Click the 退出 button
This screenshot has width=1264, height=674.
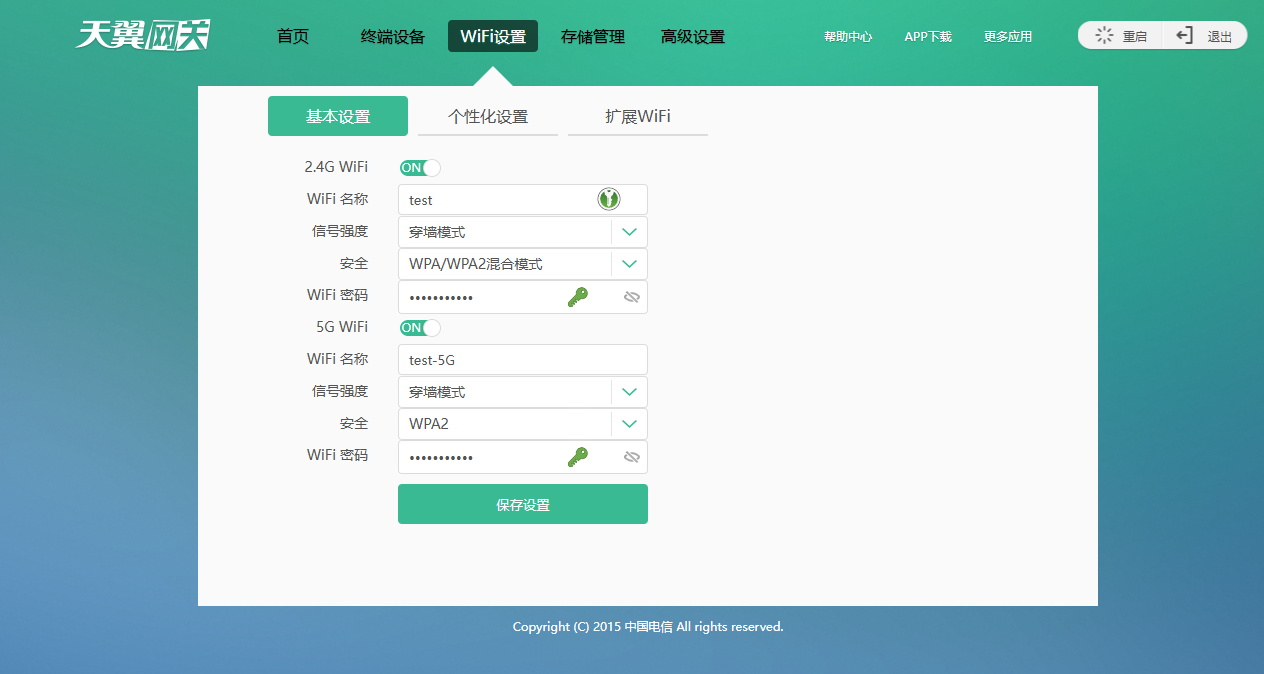[1205, 36]
